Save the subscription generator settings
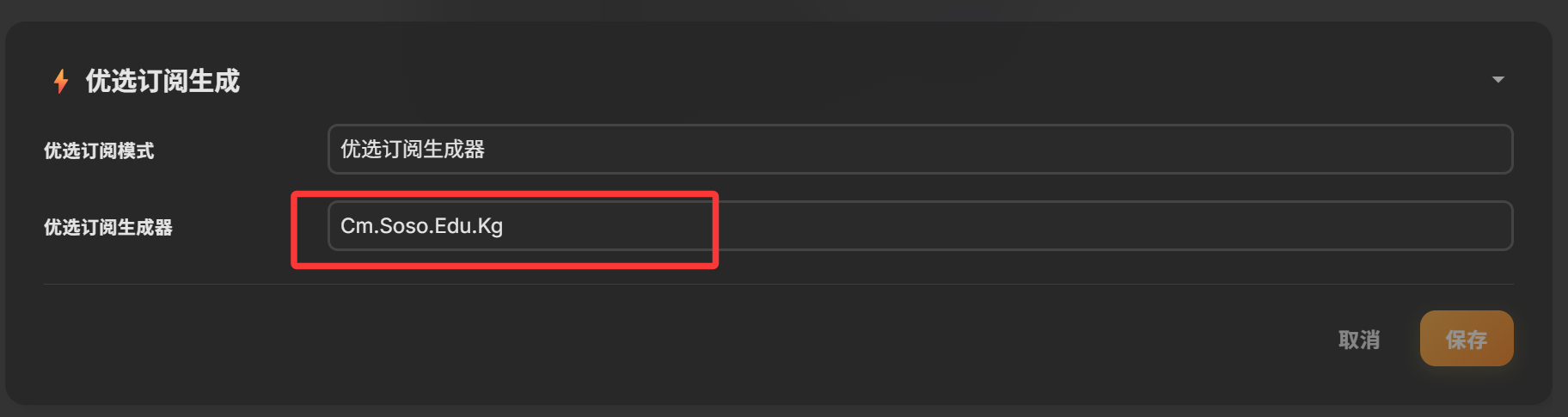 (x=1466, y=339)
